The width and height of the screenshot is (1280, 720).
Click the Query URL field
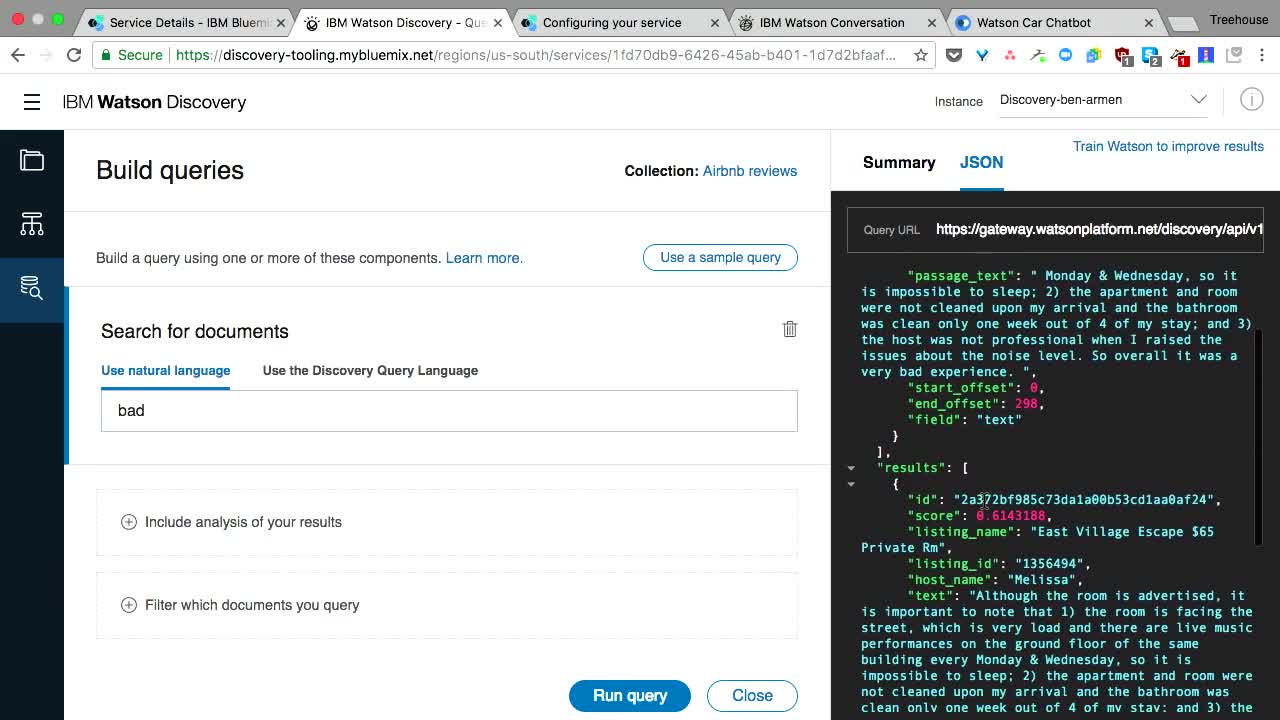(1055, 230)
